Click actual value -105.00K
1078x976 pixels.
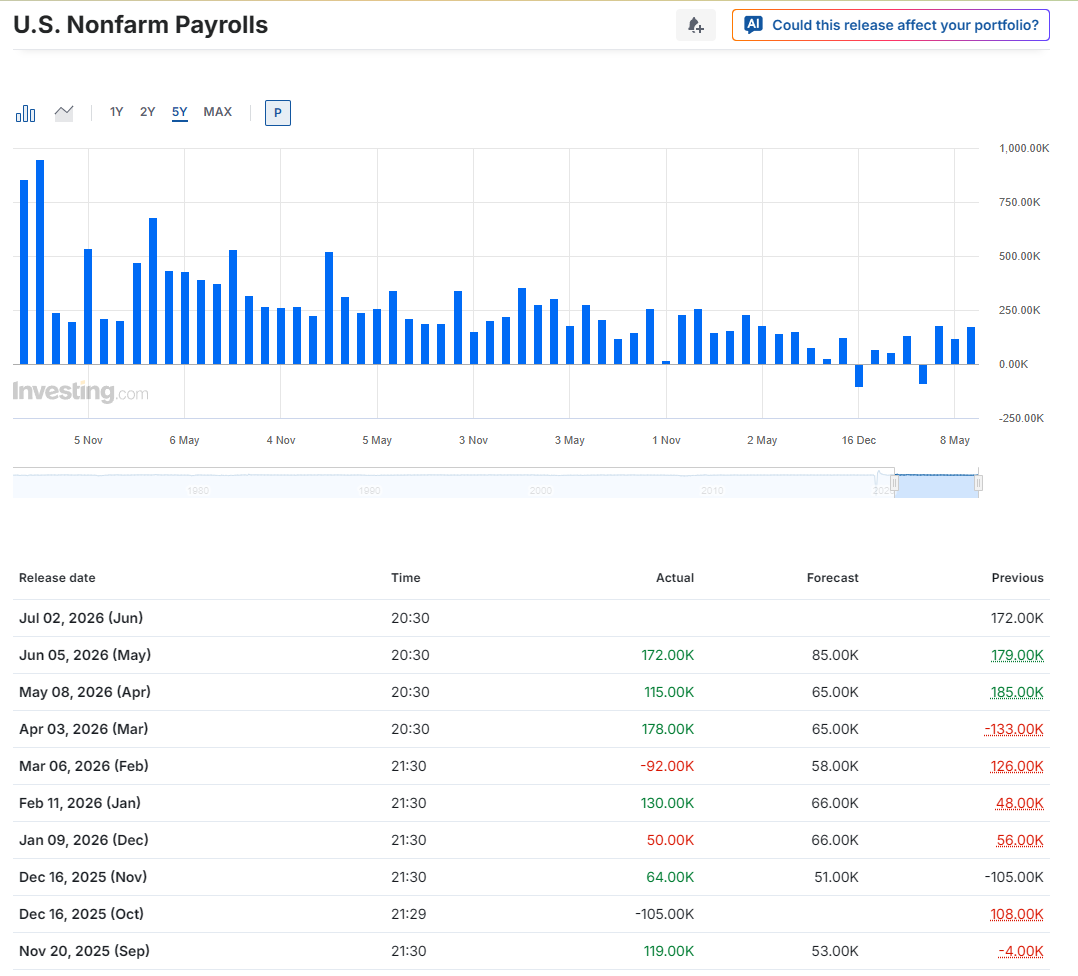(x=665, y=914)
